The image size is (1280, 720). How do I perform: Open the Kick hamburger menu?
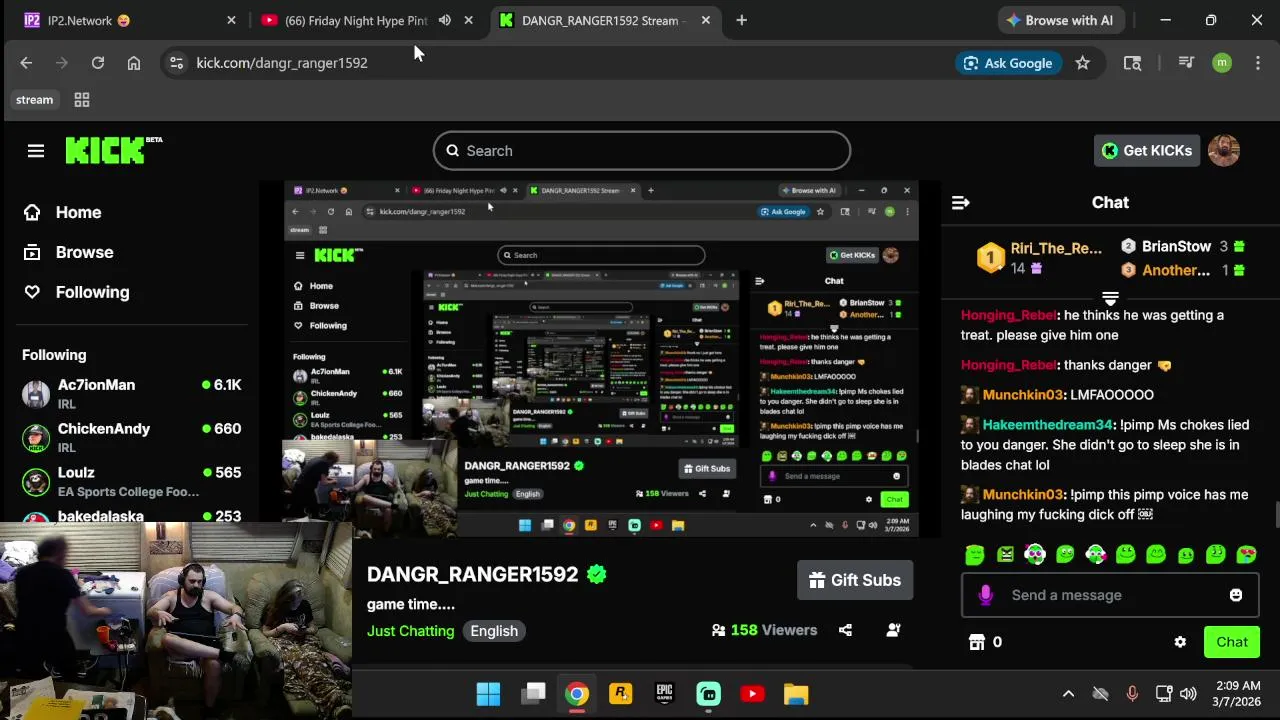[x=36, y=151]
